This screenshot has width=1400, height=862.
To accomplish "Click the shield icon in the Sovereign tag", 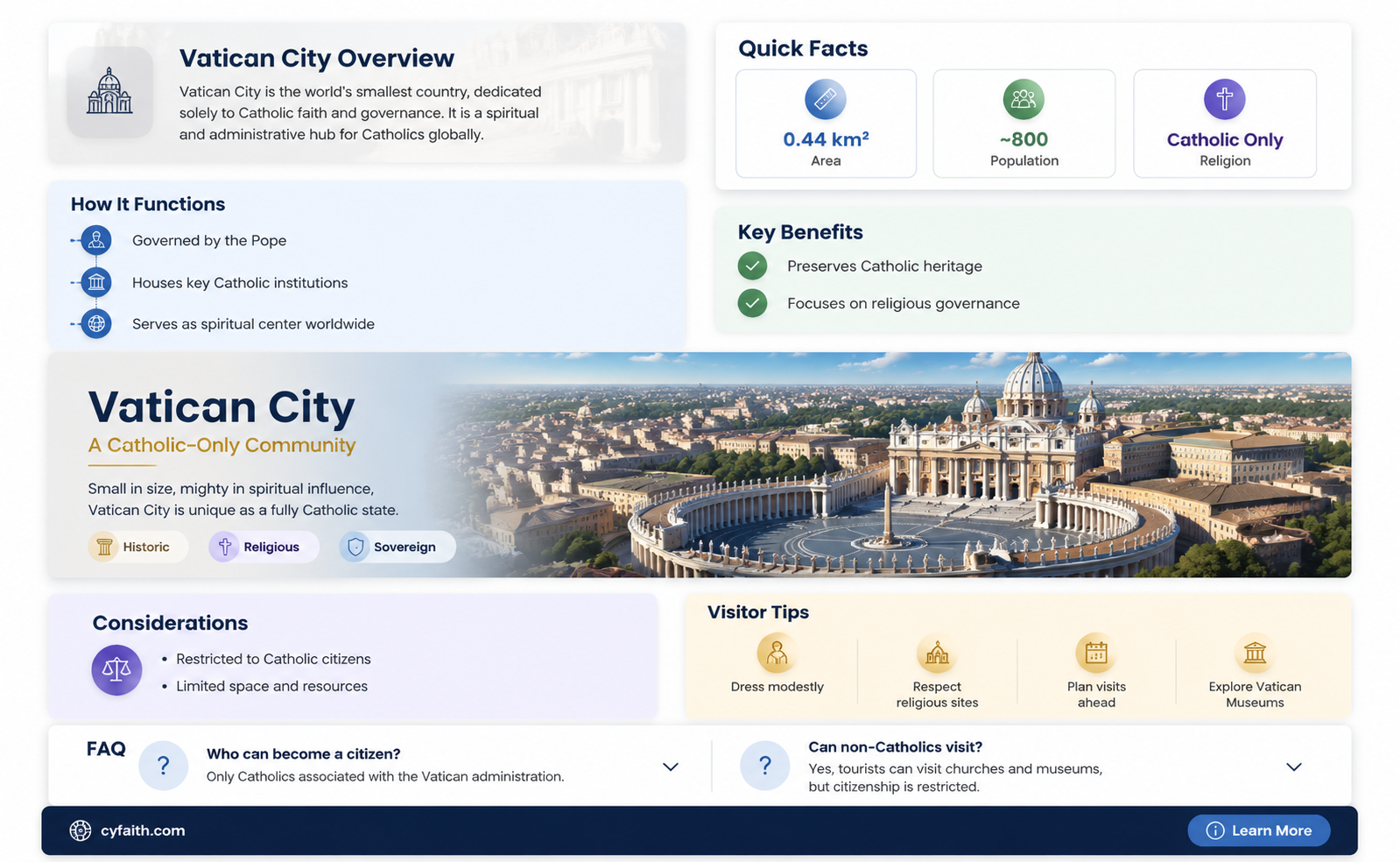I will pos(355,547).
